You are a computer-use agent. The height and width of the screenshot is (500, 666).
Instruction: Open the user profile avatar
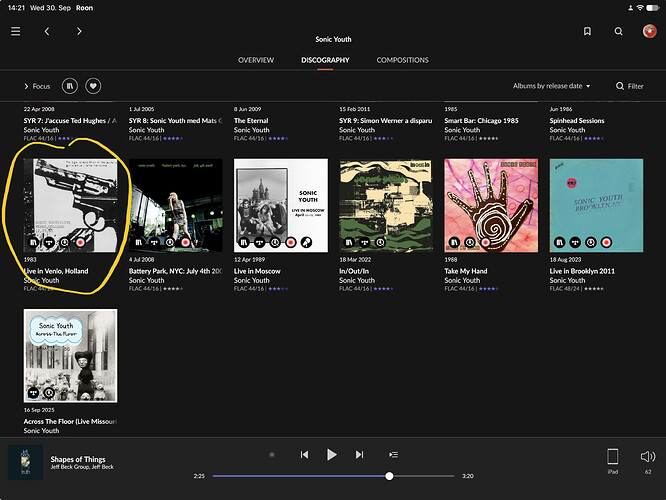coord(649,31)
